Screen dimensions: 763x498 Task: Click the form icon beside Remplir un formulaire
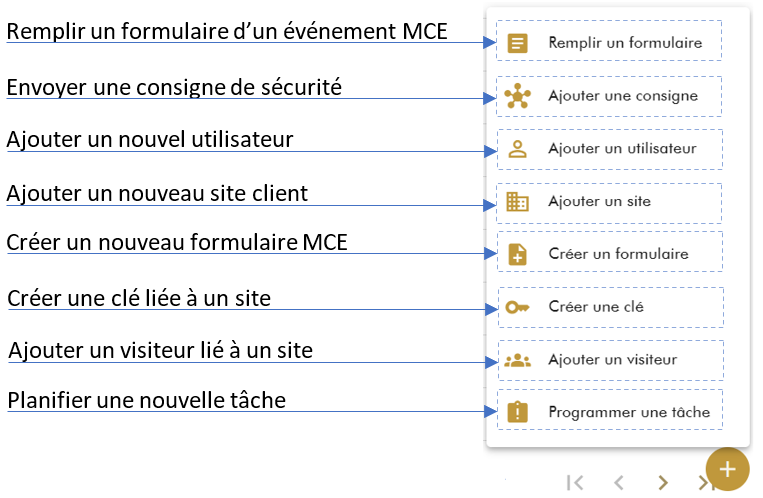point(517,44)
